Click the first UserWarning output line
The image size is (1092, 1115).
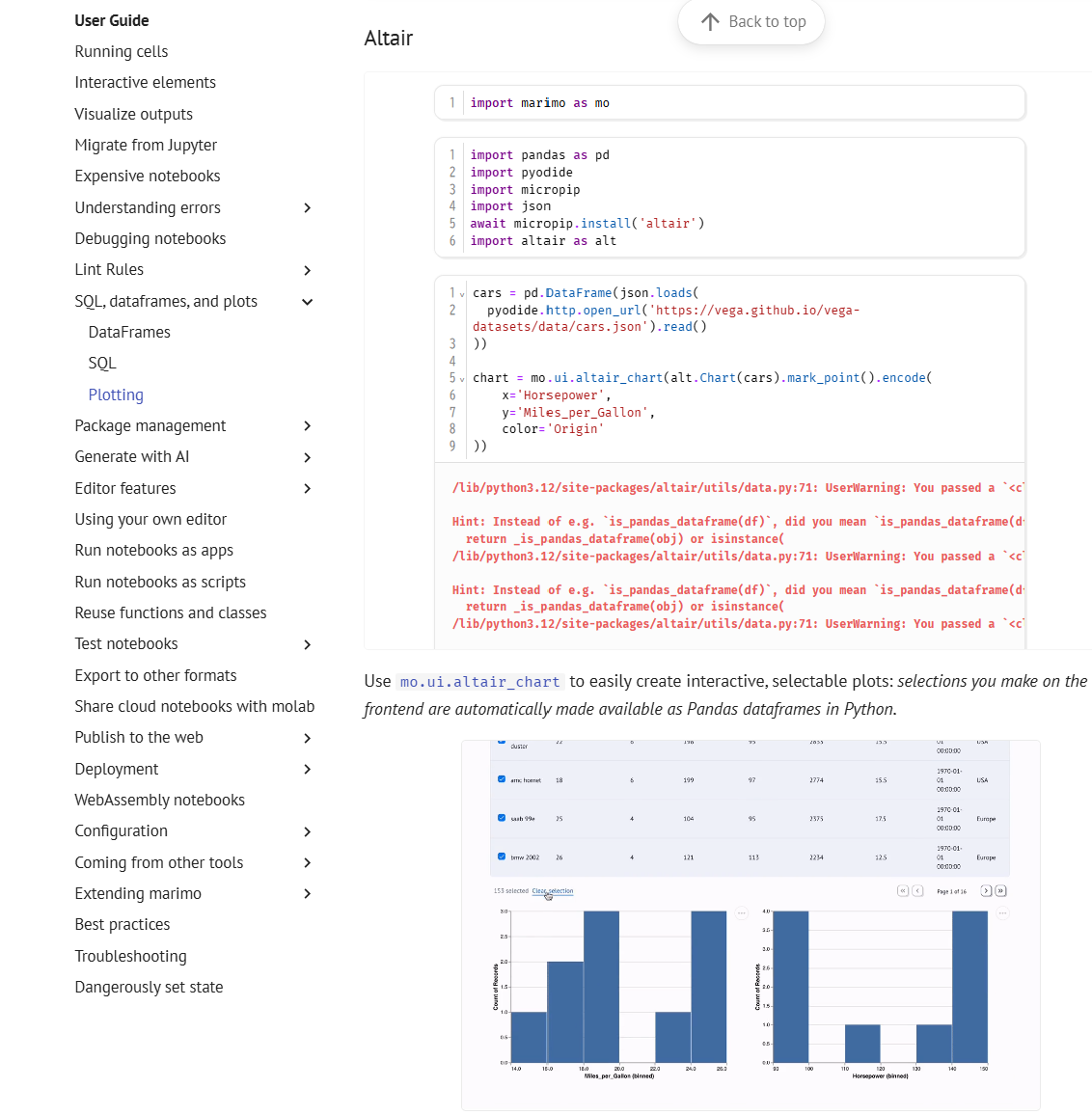(738, 488)
